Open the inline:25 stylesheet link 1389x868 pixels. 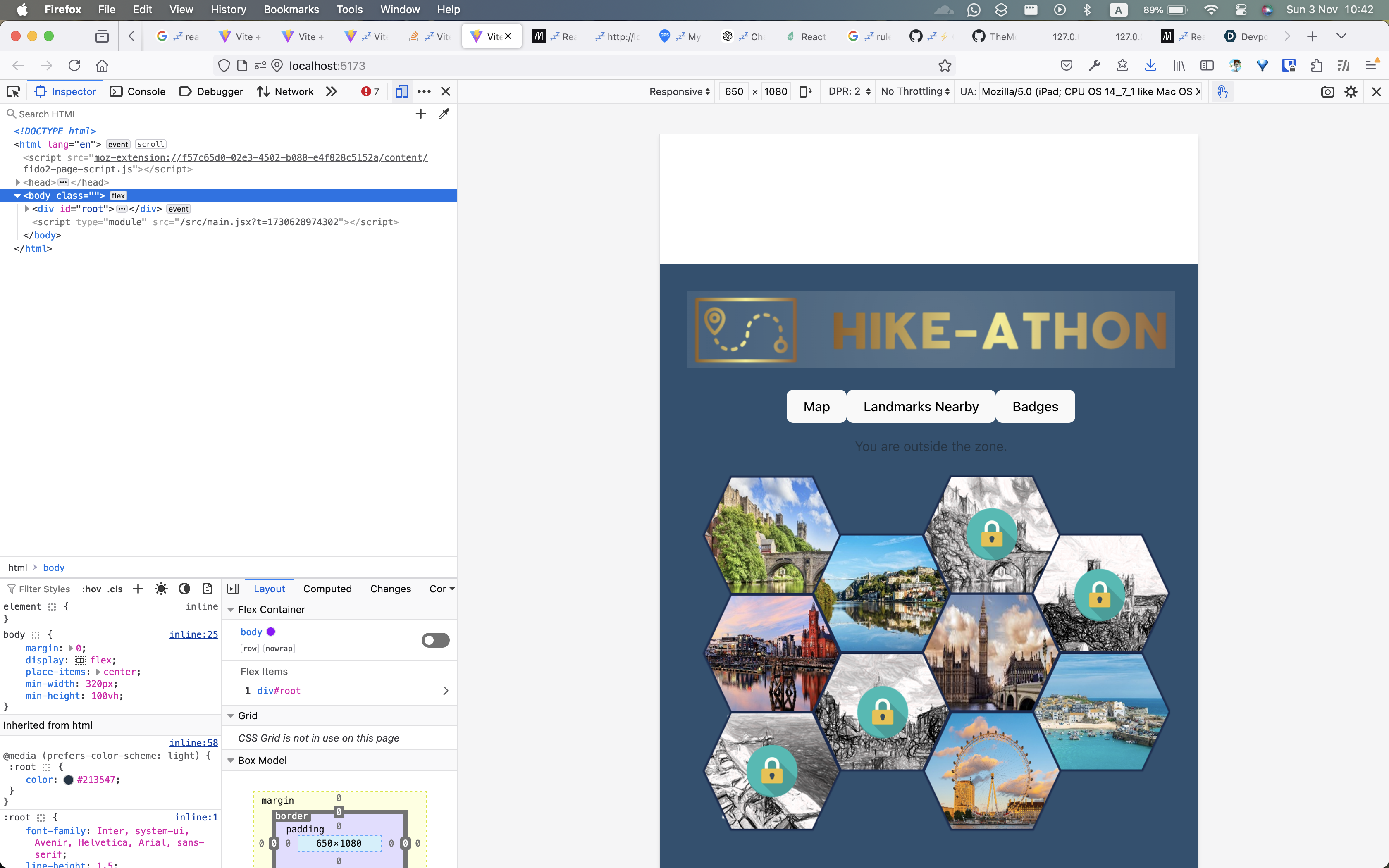(193, 634)
